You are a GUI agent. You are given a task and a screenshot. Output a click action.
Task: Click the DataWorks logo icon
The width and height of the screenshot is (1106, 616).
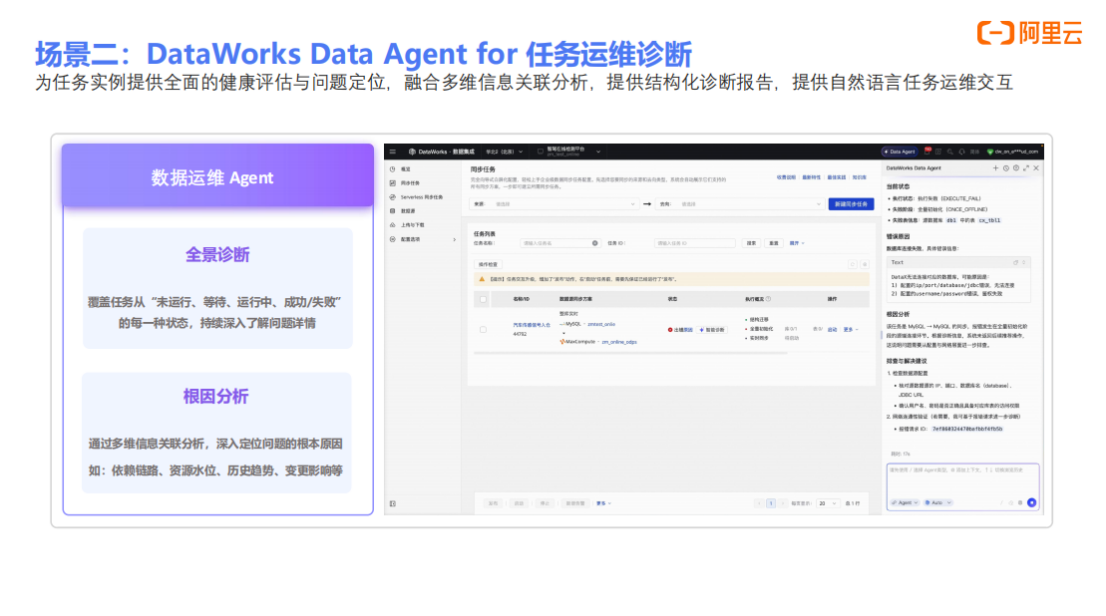click(x=412, y=152)
